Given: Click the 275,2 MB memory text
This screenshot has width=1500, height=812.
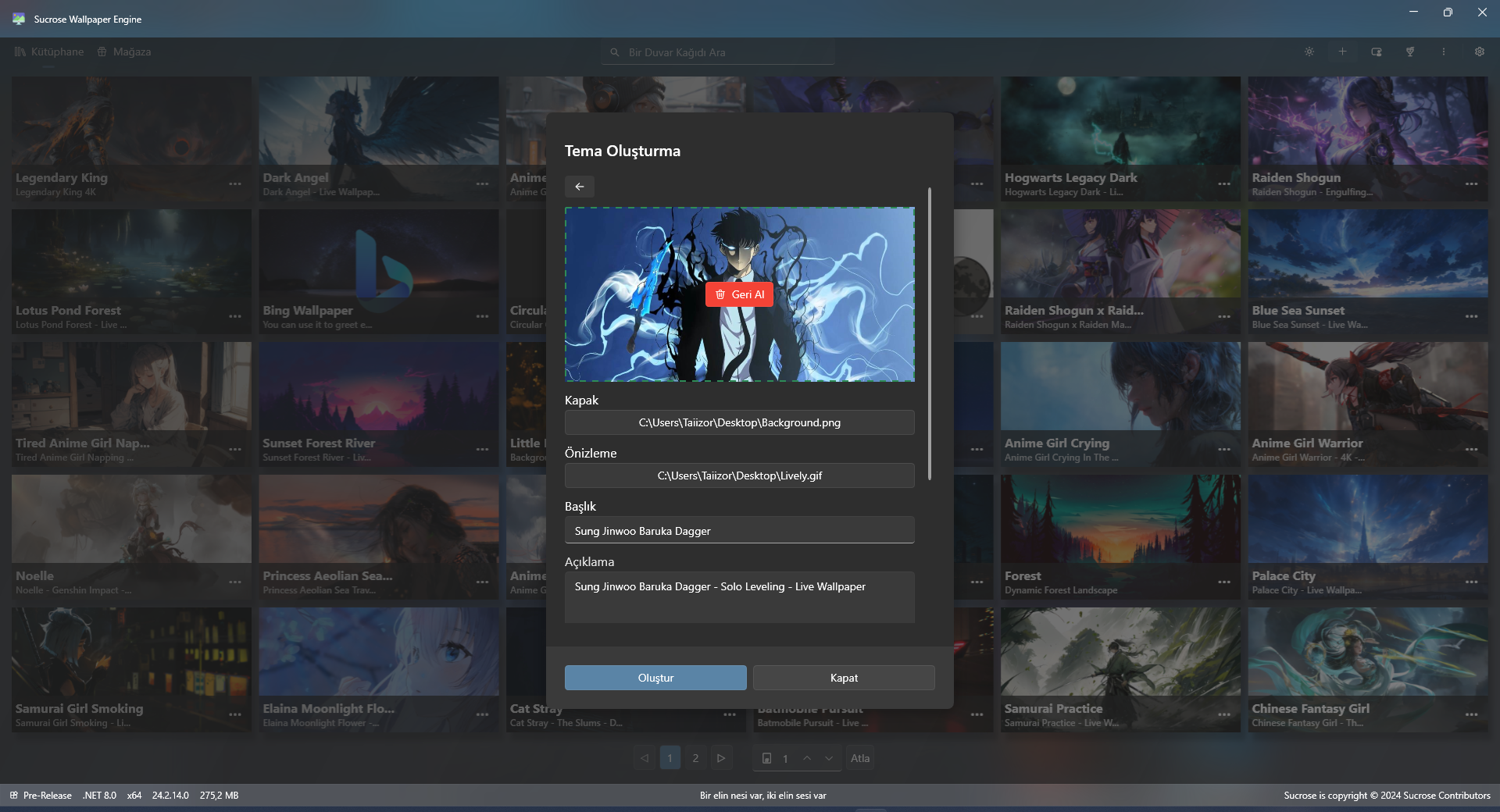Looking at the screenshot, I should (220, 796).
